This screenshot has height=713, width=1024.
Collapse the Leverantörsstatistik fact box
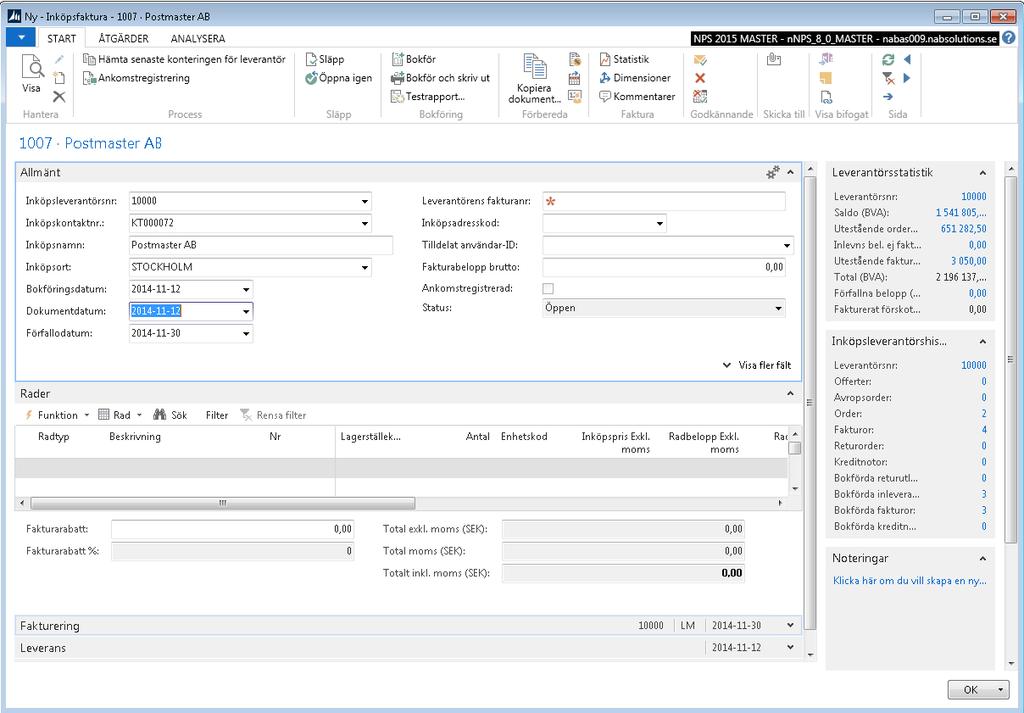[x=982, y=173]
